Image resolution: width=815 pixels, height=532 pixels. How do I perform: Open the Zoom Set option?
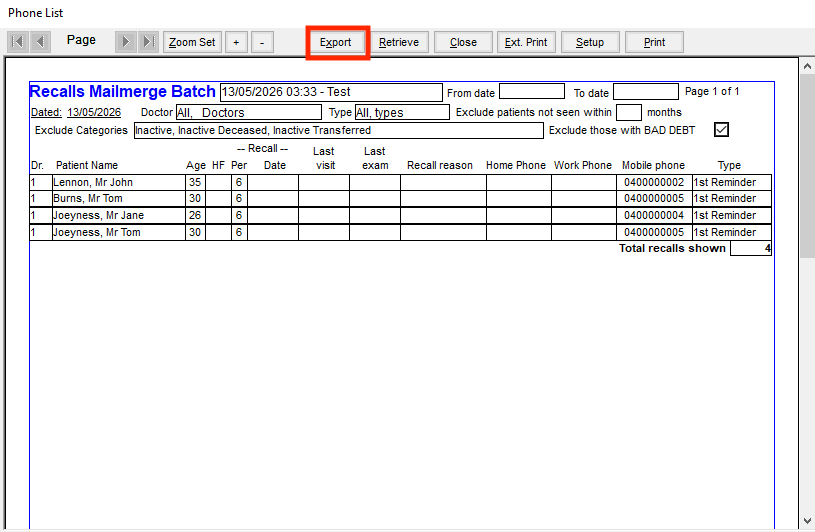(192, 42)
